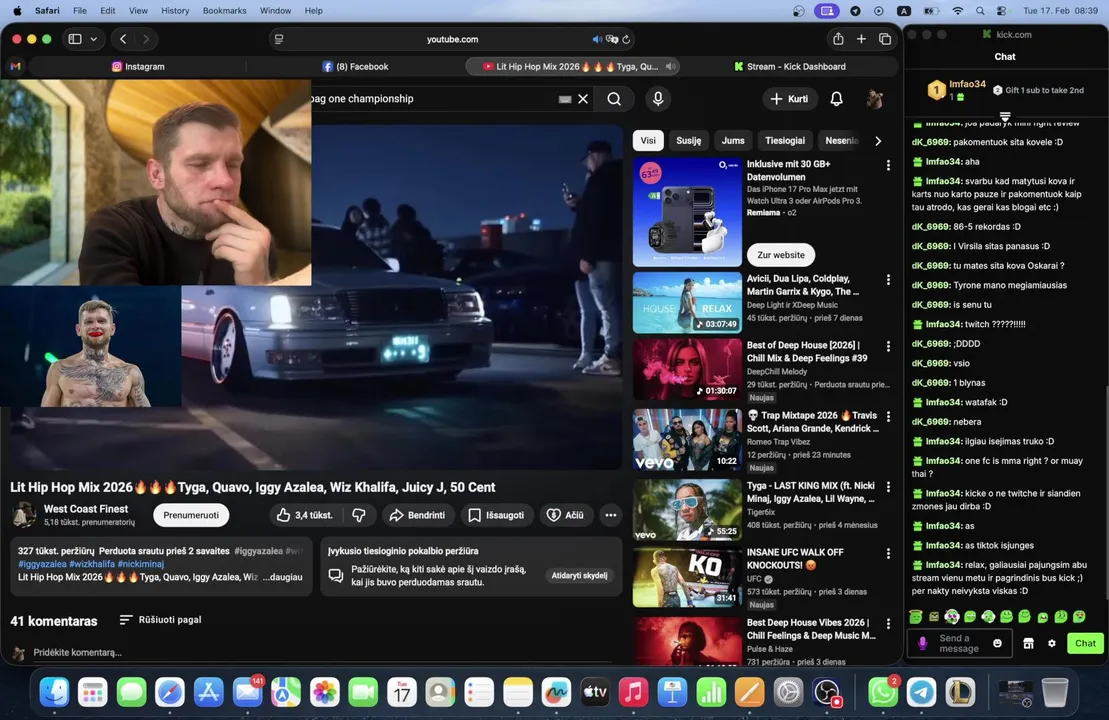Toggle the Safari sidebar button
The height and width of the screenshot is (720, 1109).
point(75,39)
